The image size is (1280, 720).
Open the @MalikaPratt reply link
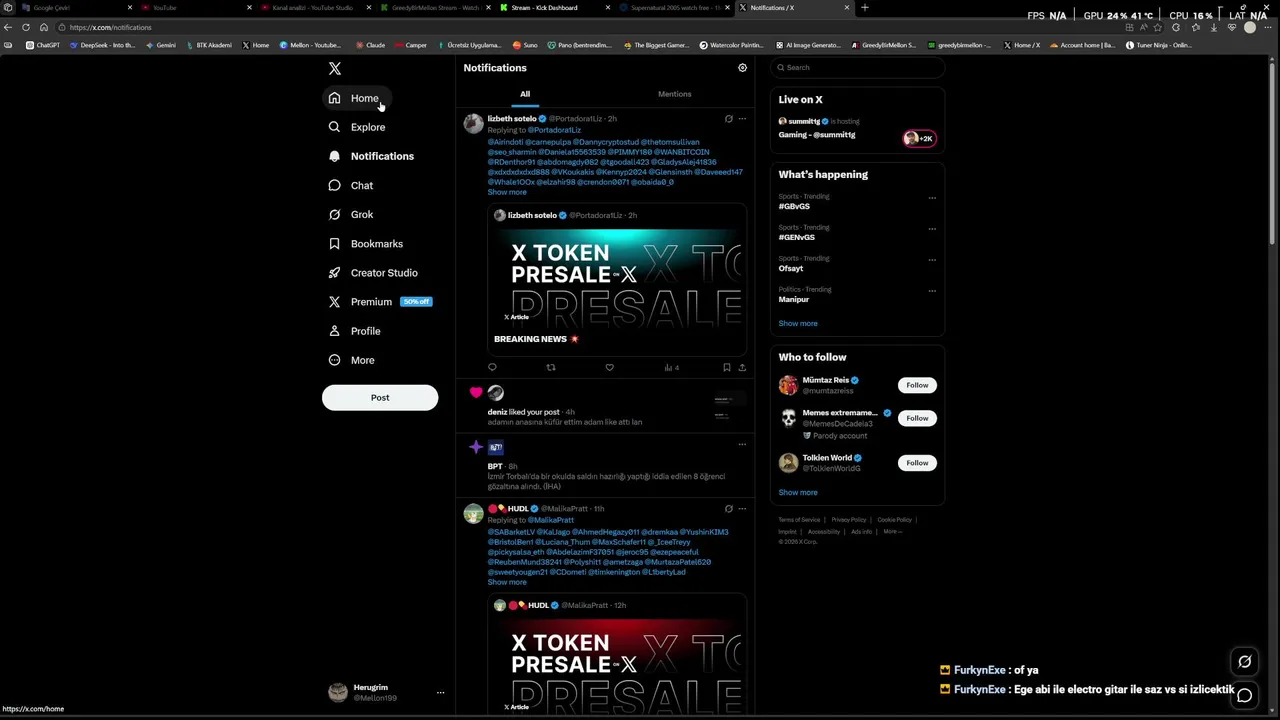click(551, 520)
